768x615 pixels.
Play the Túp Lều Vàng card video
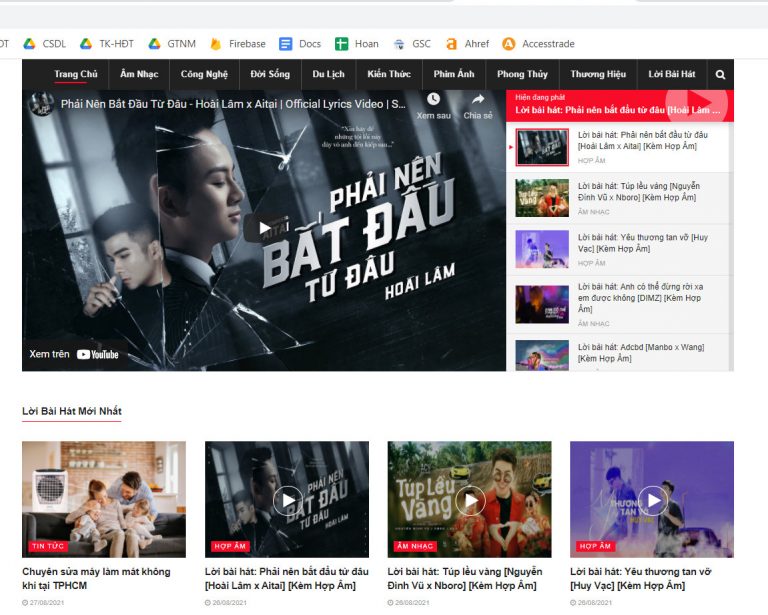pyautogui.click(x=470, y=500)
